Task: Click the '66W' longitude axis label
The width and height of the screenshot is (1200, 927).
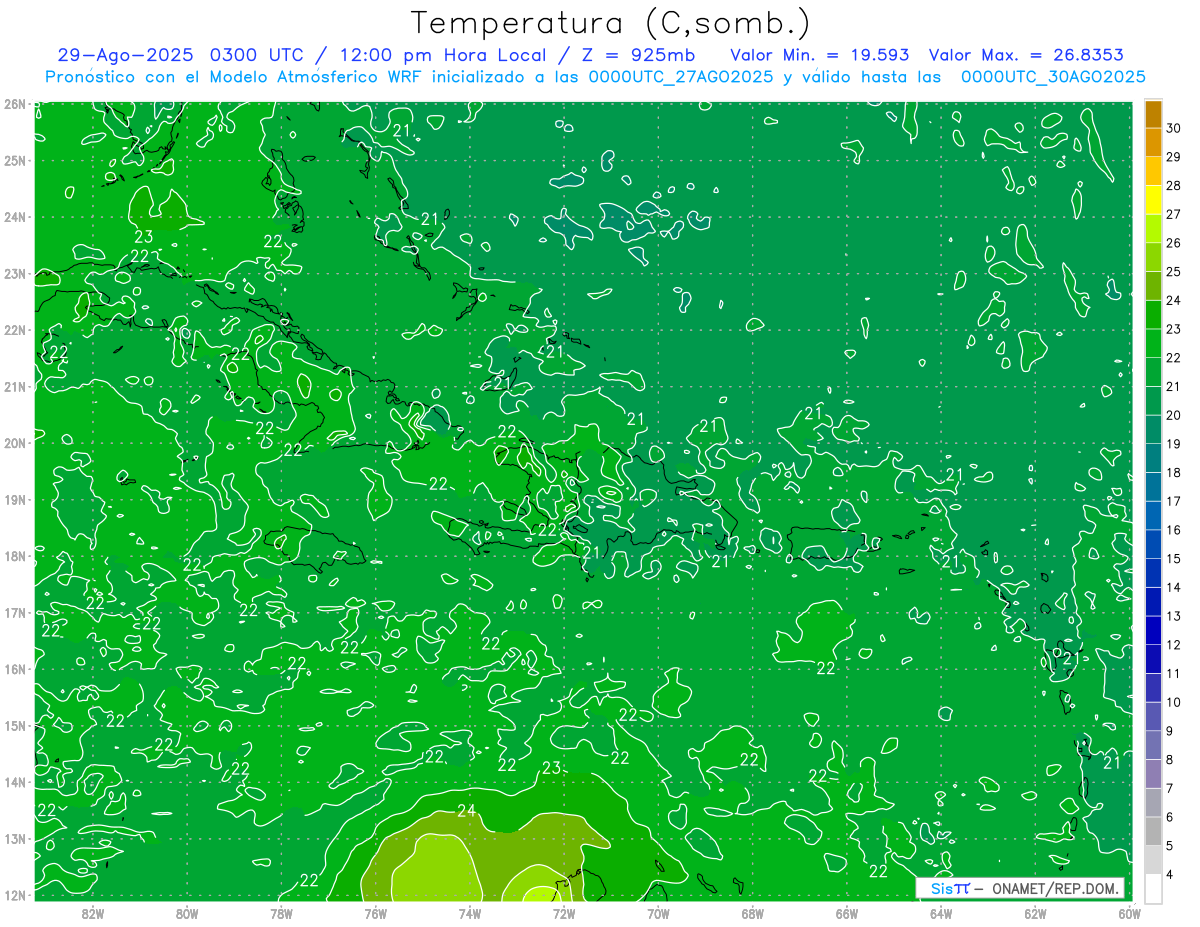Action: [847, 913]
